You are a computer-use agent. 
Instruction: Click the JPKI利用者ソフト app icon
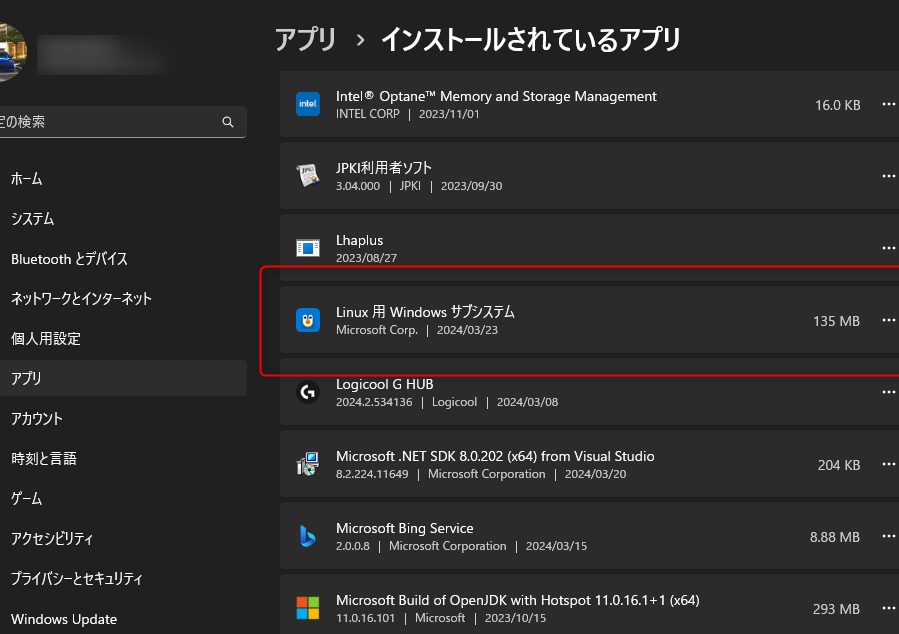308,176
